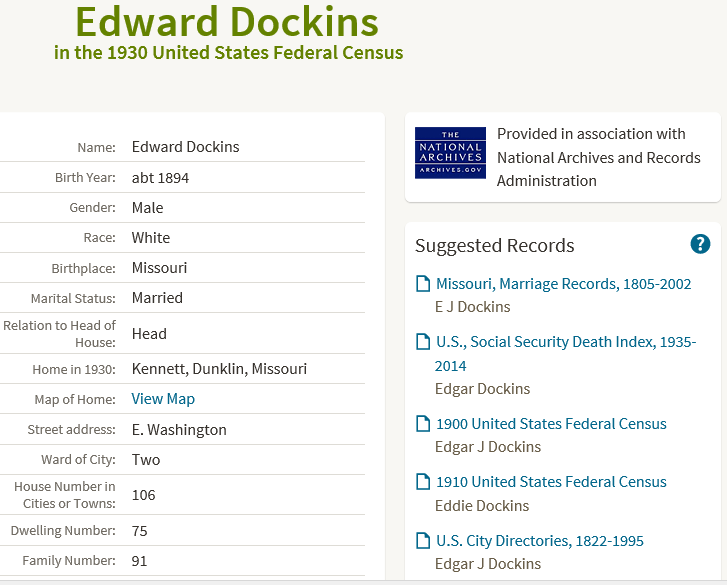Click document icon beside 1900 United States Federal Census
Screen dimensions: 727x585
click(423, 424)
